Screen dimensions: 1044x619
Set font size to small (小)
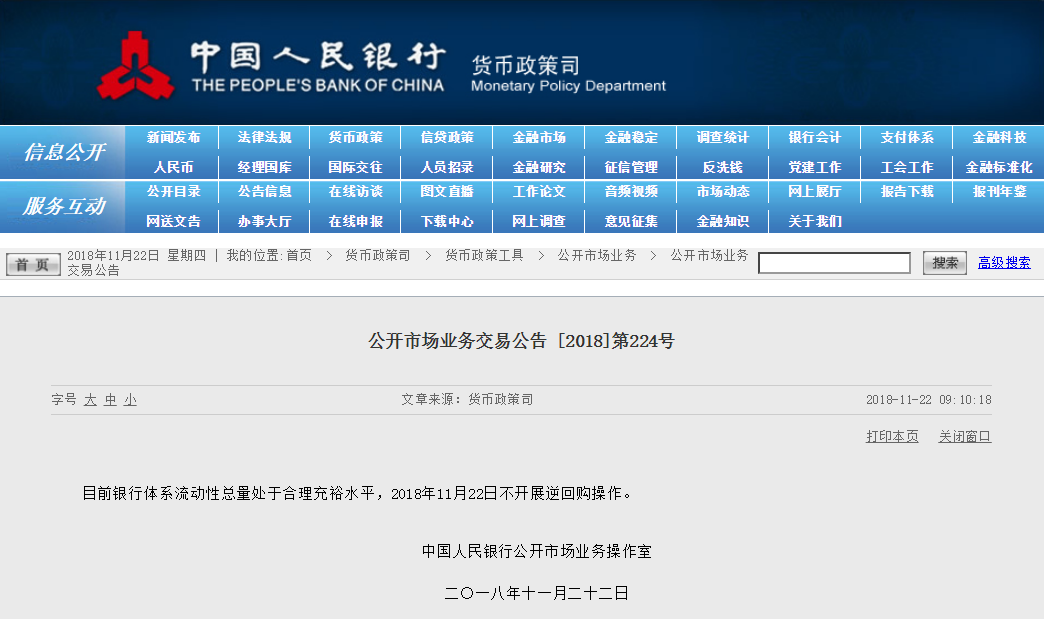(130, 400)
